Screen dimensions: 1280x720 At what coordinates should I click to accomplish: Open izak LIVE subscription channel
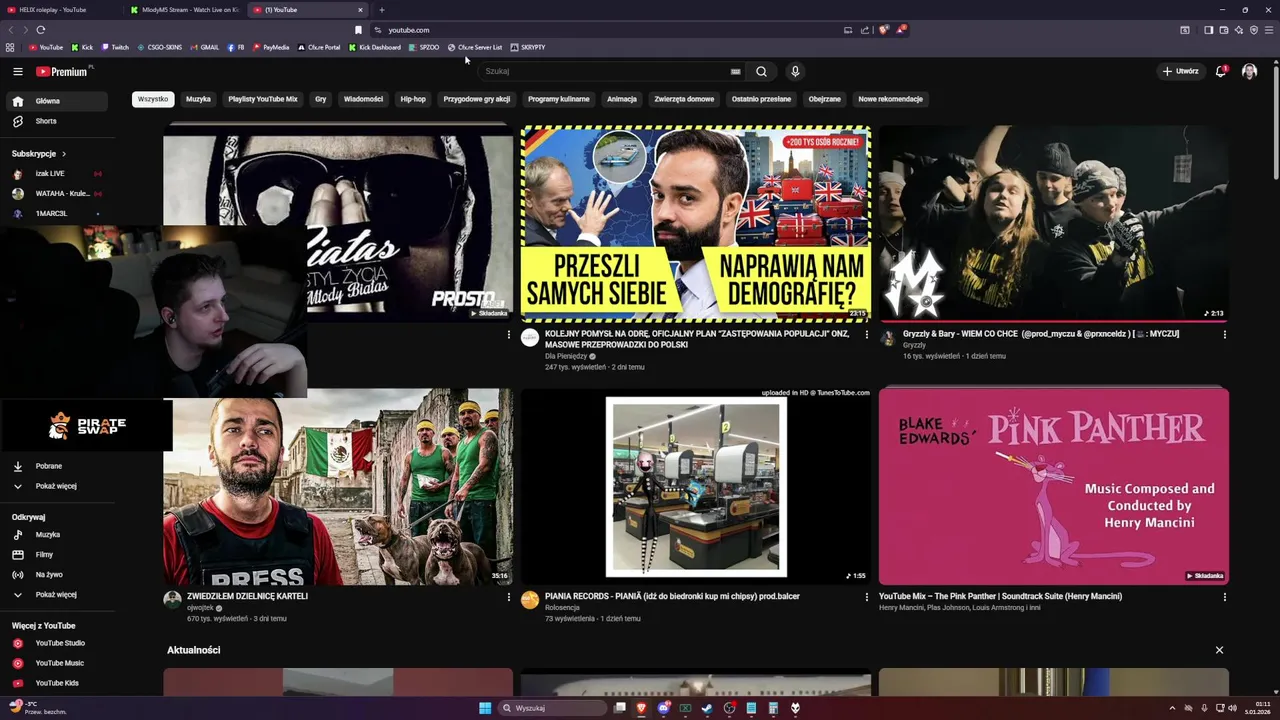click(x=58, y=173)
